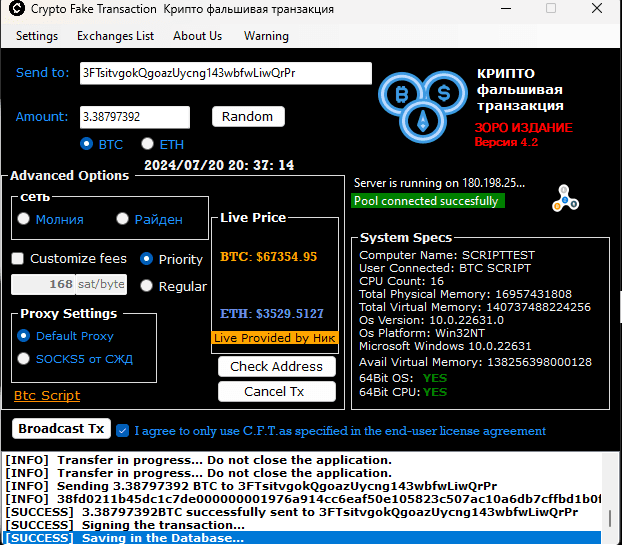The image size is (622, 545).
Task: Click the app logo in title bar
Action: click(17, 8)
